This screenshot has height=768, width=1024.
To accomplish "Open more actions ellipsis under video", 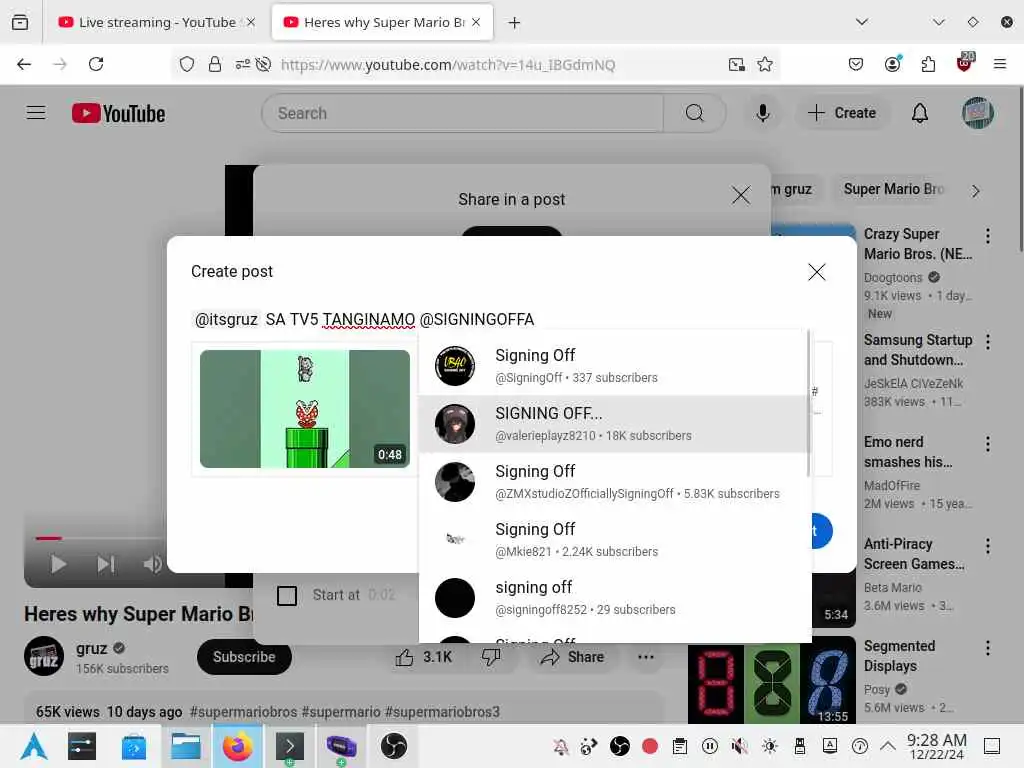I will pyautogui.click(x=646, y=657).
